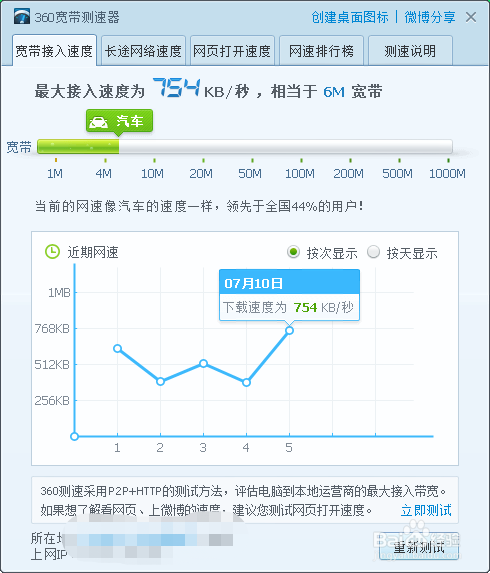Click the clock icon beside 近期网速
The width and height of the screenshot is (490, 573).
(52, 252)
